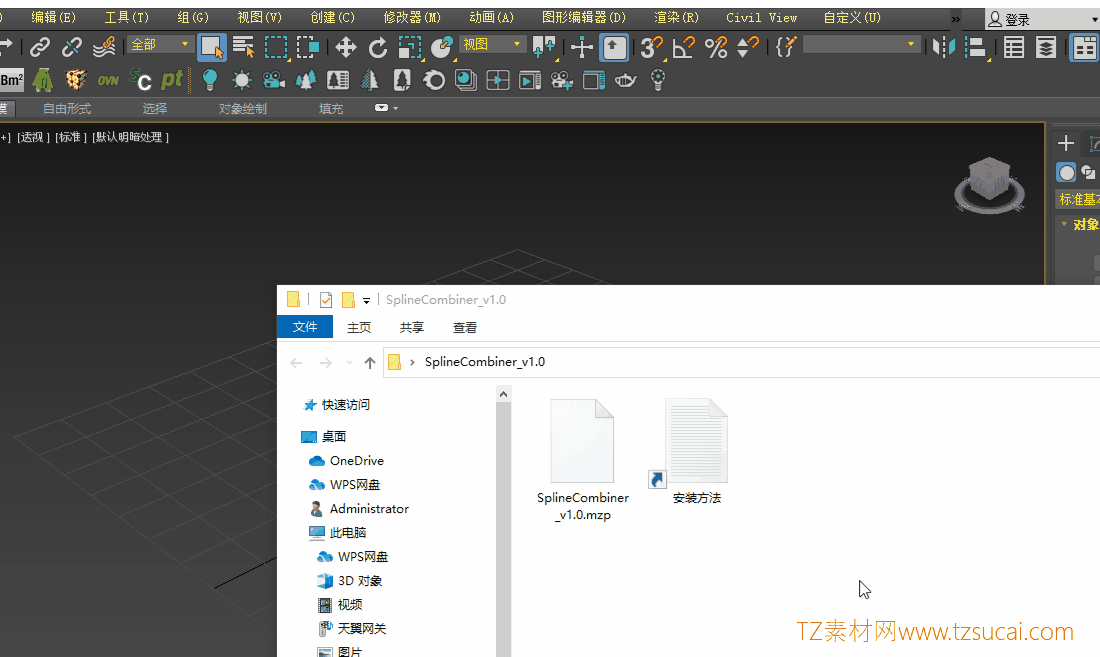Activate the Select and Move tool
The width and height of the screenshot is (1100, 657).
tap(345, 47)
